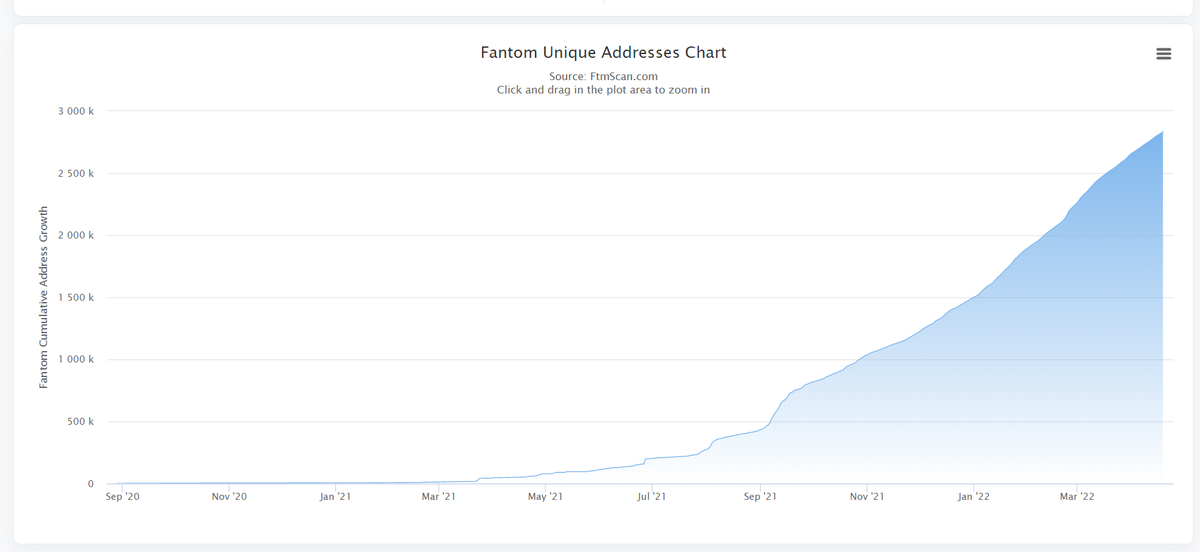Click the 'Source: FtmScan.com' subtitle
Image resolution: width=1200 pixels, height=552 pixels.
pos(604,76)
